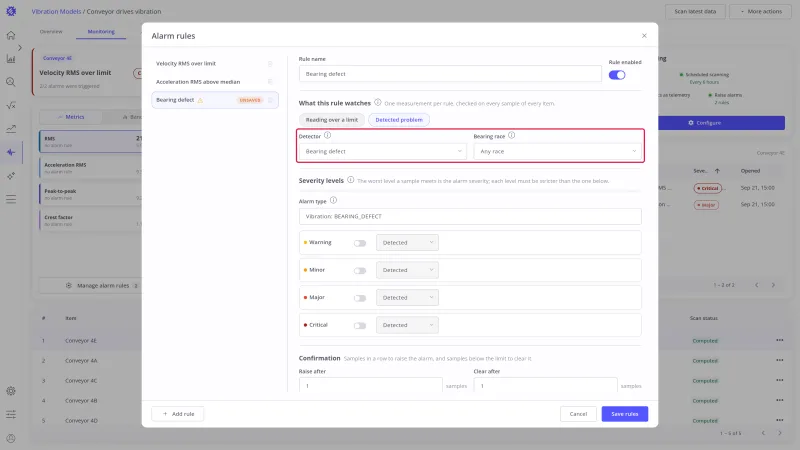Image resolution: width=800 pixels, height=450 pixels.
Task: Close the Alarm rules dialog
Action: [x=644, y=36]
